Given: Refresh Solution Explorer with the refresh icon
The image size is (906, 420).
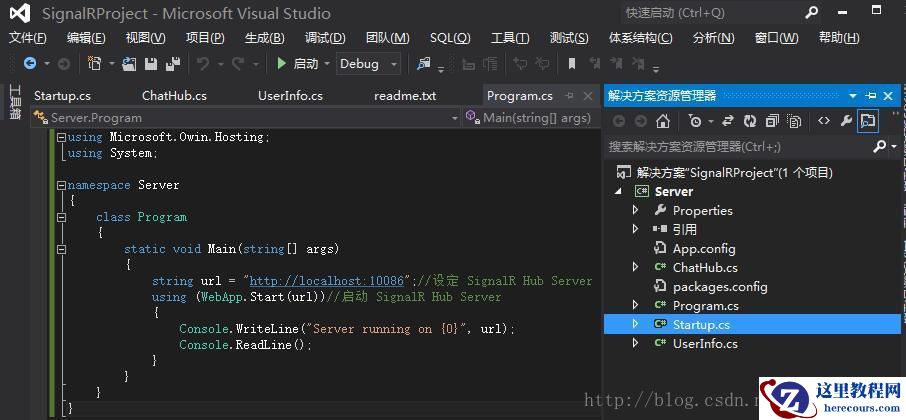Looking at the screenshot, I should [x=750, y=121].
